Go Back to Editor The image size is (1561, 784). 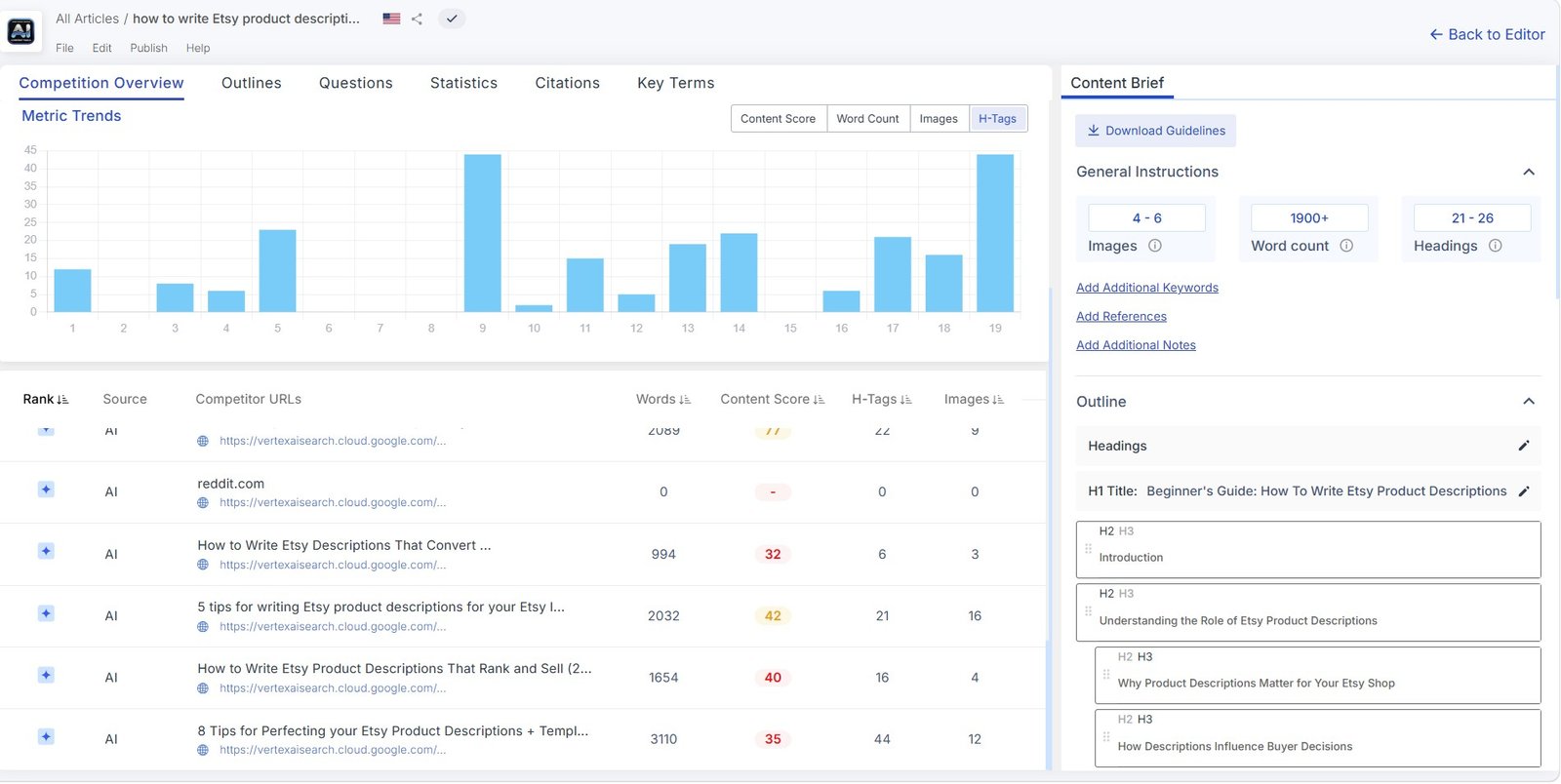tap(1487, 34)
